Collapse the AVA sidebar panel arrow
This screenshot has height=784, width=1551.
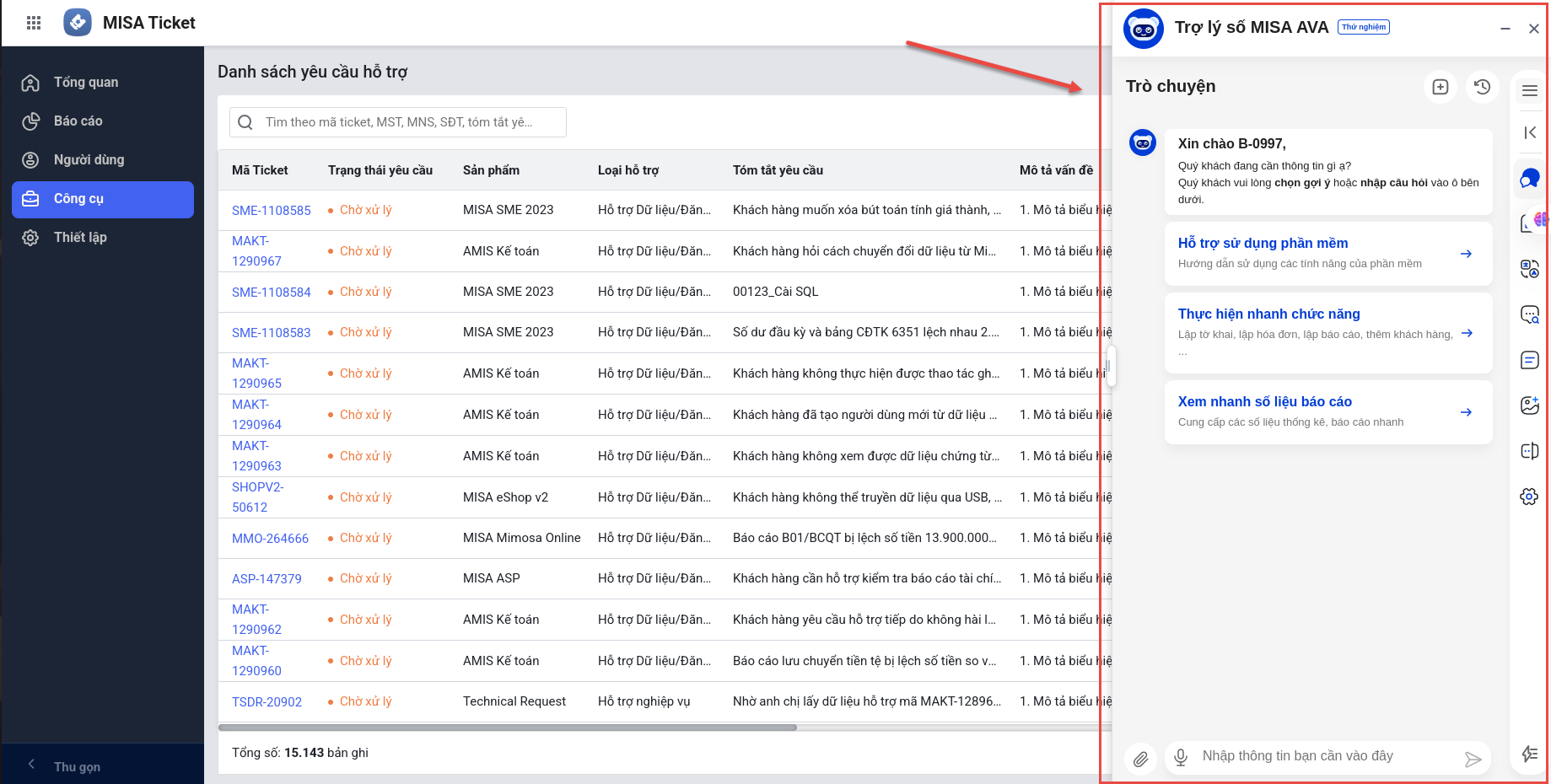1530,132
